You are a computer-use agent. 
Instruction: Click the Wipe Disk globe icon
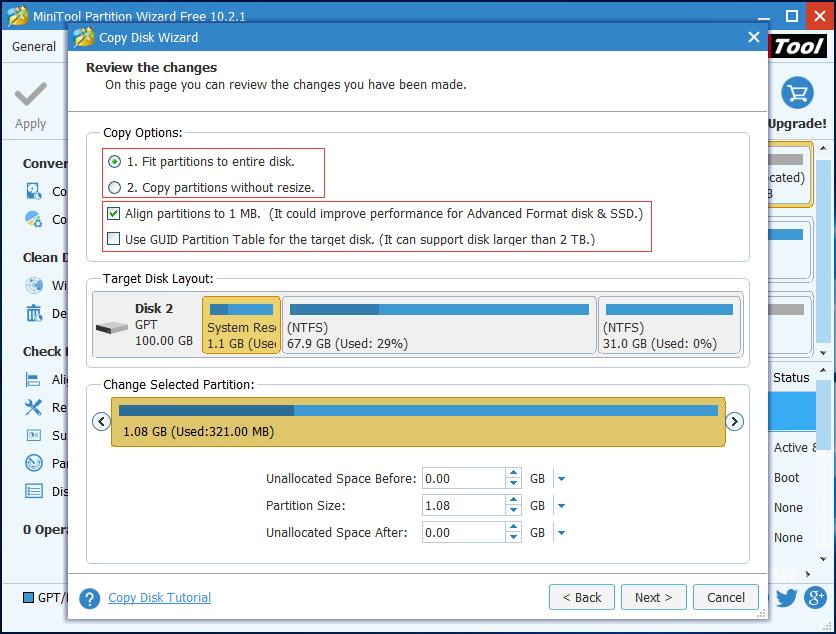point(34,286)
